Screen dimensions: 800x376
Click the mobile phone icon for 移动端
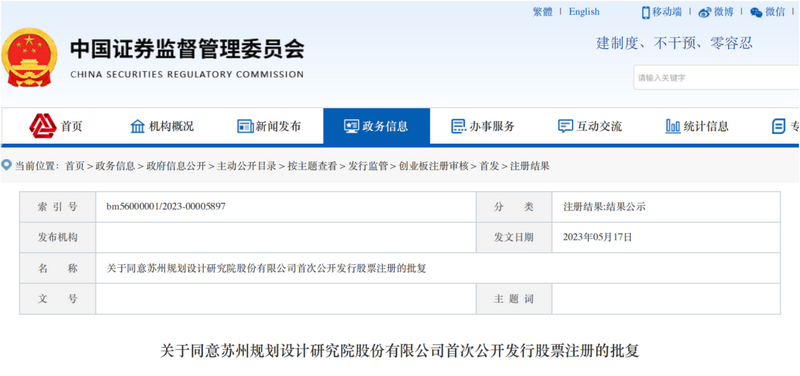tap(646, 13)
